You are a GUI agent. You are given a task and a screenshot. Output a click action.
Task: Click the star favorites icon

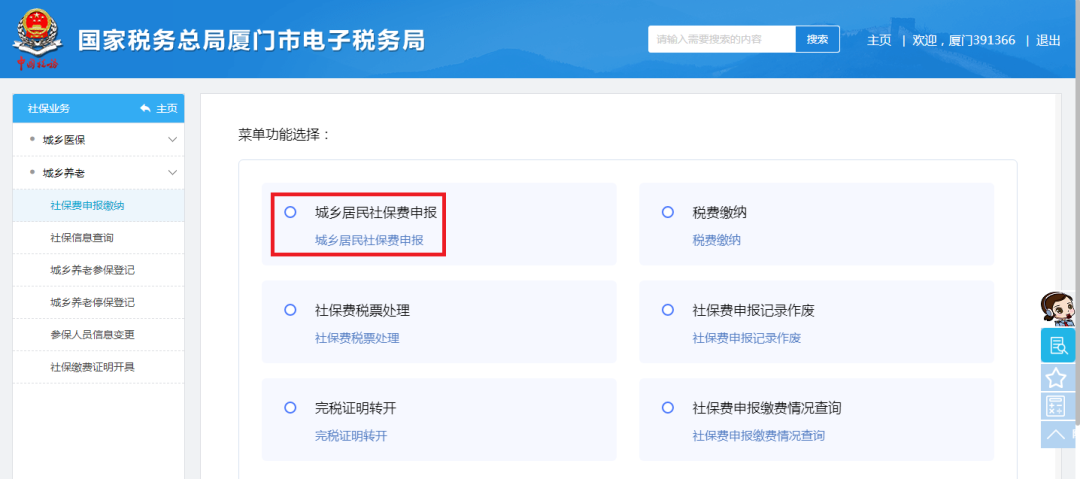tap(1055, 377)
